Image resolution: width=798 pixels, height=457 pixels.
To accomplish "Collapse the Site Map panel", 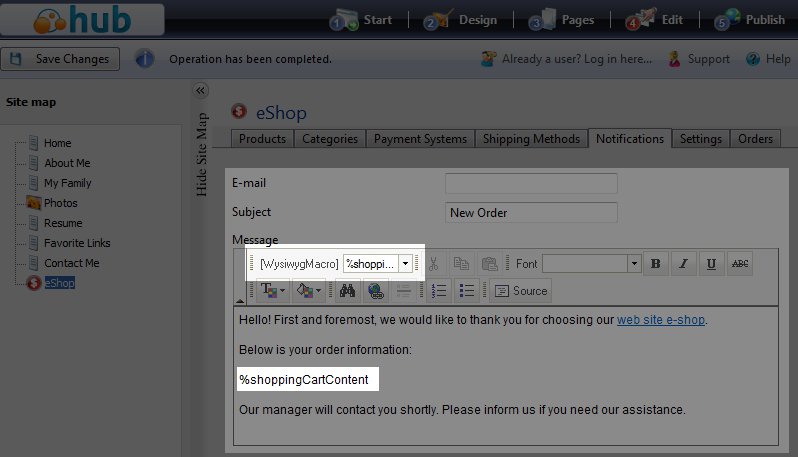I will 200,91.
